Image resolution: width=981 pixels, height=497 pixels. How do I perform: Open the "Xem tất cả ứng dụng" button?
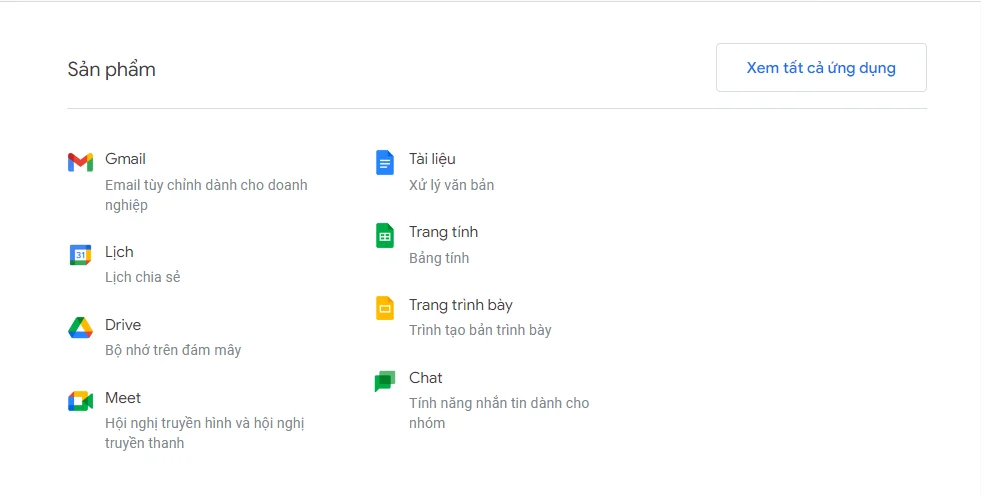tap(821, 68)
